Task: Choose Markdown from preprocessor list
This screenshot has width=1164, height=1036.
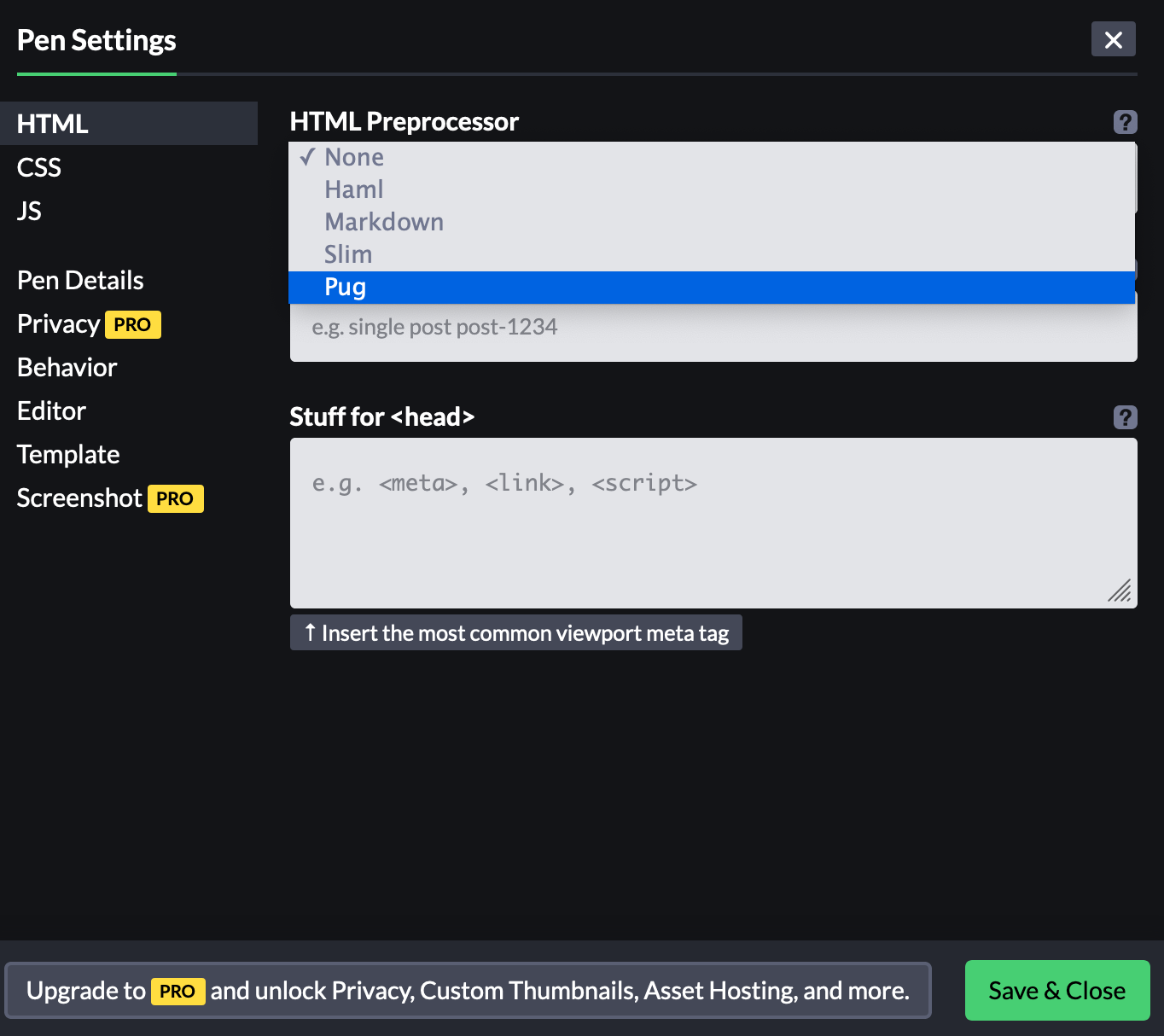Action: click(384, 222)
